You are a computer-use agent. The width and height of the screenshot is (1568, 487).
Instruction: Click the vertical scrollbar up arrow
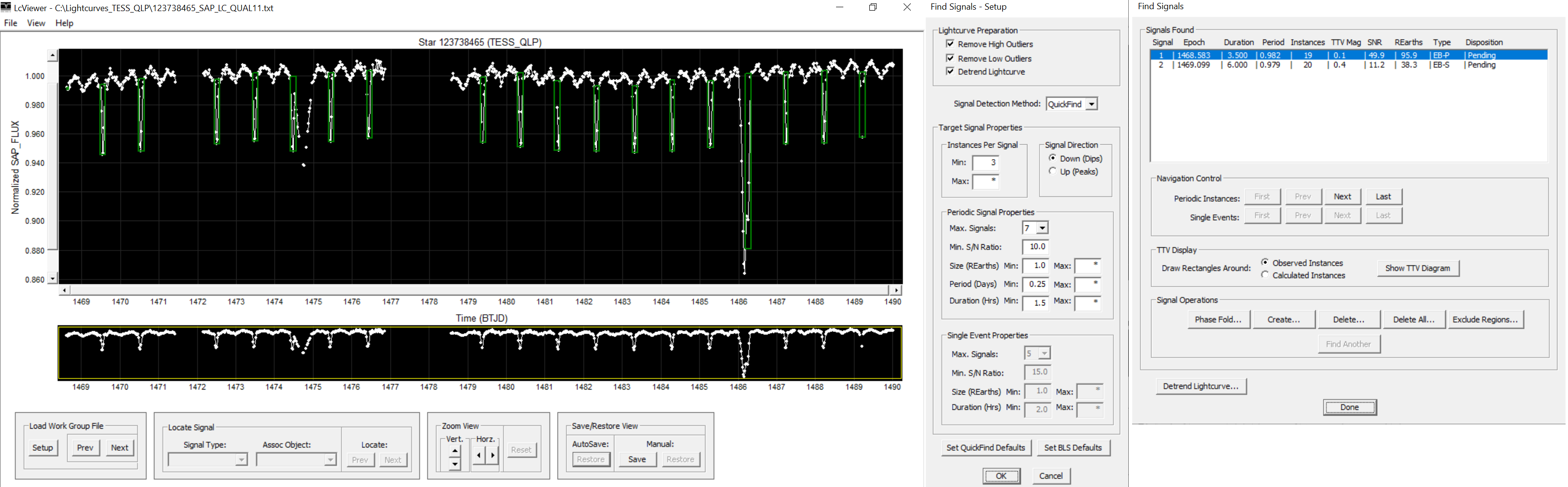pos(53,56)
